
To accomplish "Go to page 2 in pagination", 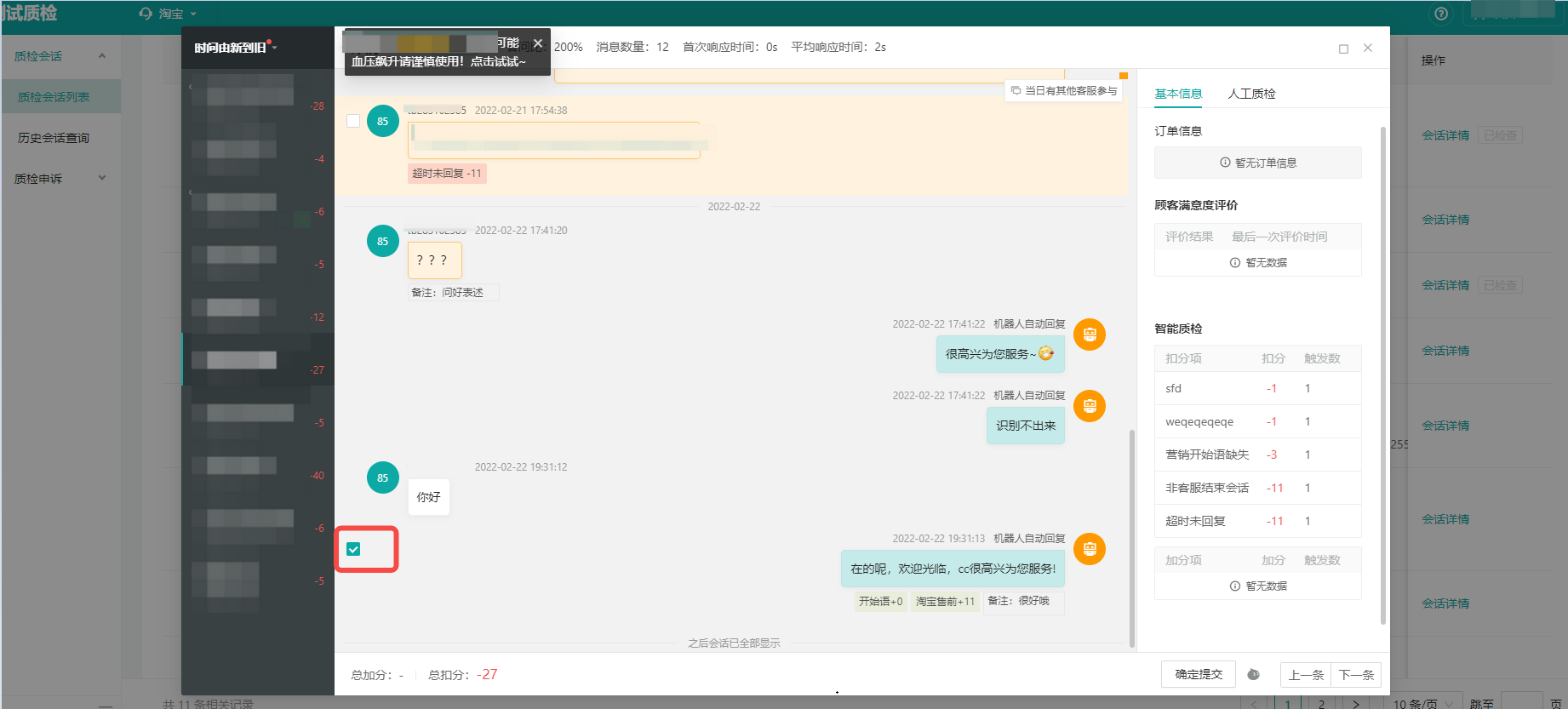I will [x=1321, y=703].
